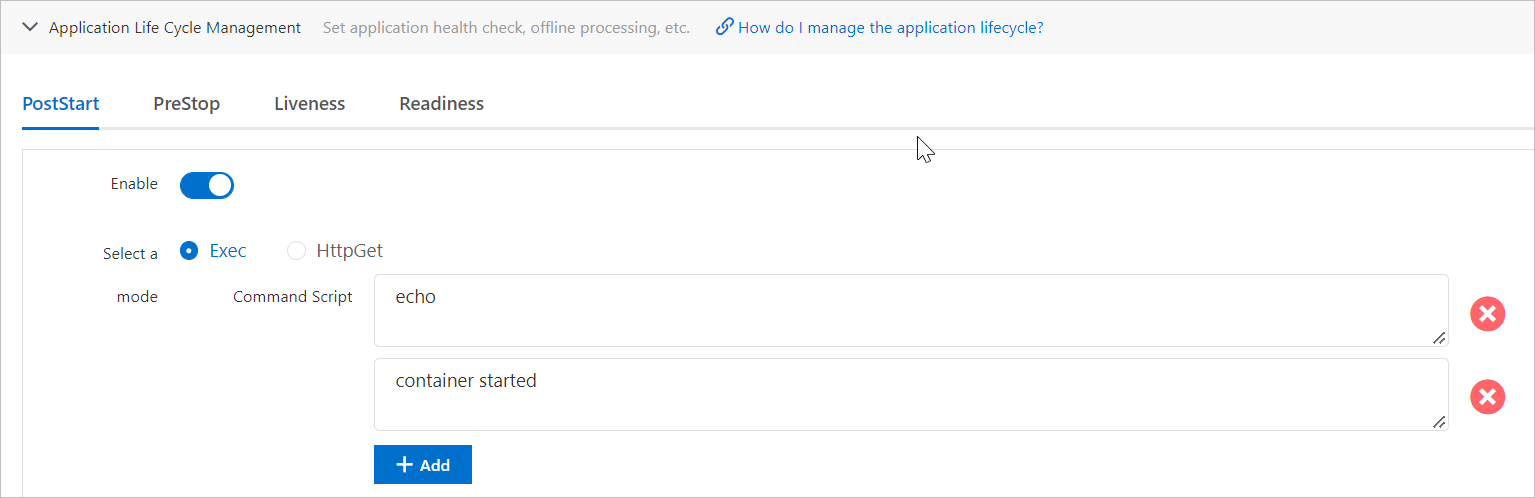Switch to the PostStart tab
Viewport: 1535px width, 498px height.
[60, 104]
